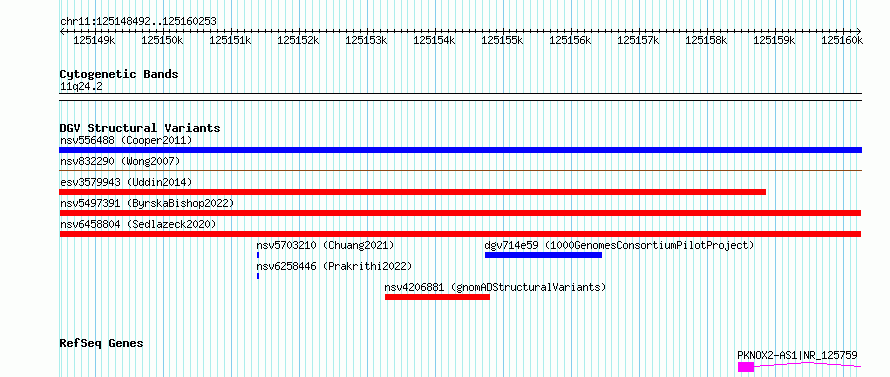Select the DGV Structural Variants track title
The width and height of the screenshot is (890, 377).
(140, 128)
